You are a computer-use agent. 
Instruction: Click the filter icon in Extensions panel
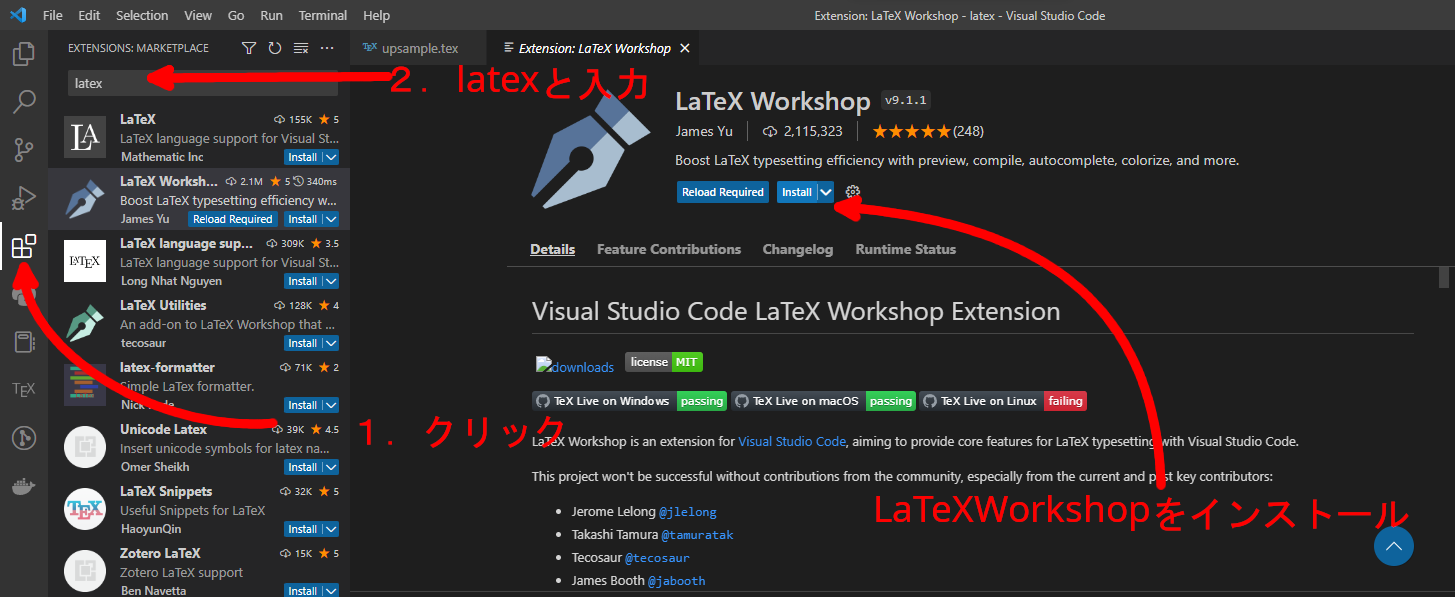coord(249,47)
